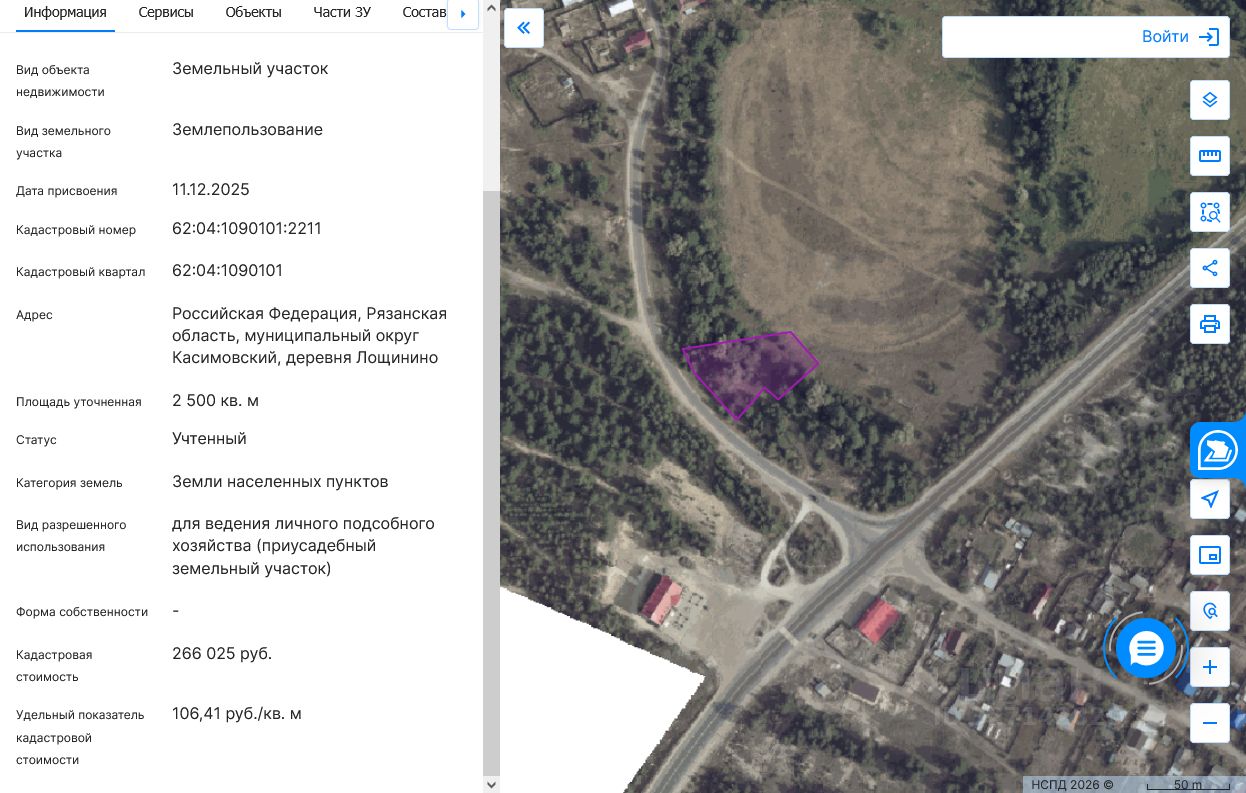Switch to the Информация tab
This screenshot has height=793, width=1246.
point(65,13)
